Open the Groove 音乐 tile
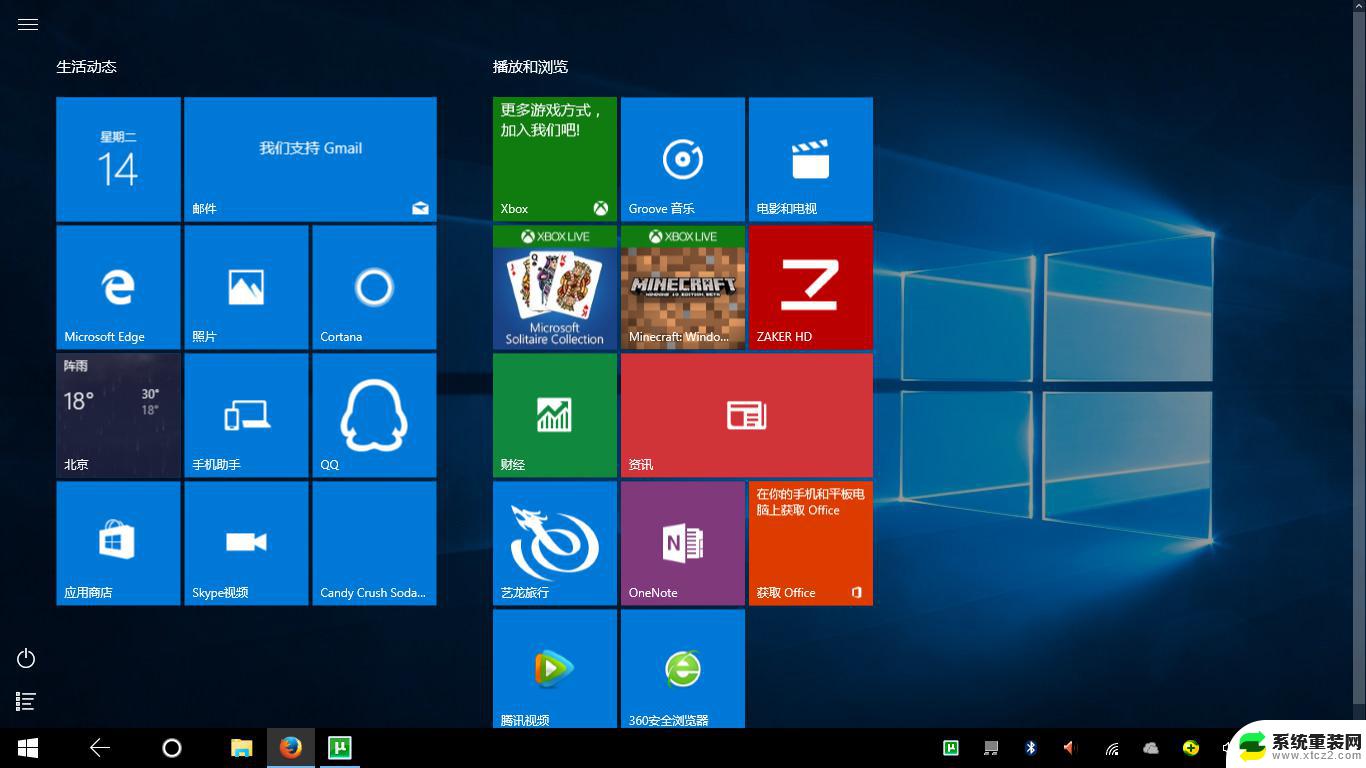 [683, 159]
